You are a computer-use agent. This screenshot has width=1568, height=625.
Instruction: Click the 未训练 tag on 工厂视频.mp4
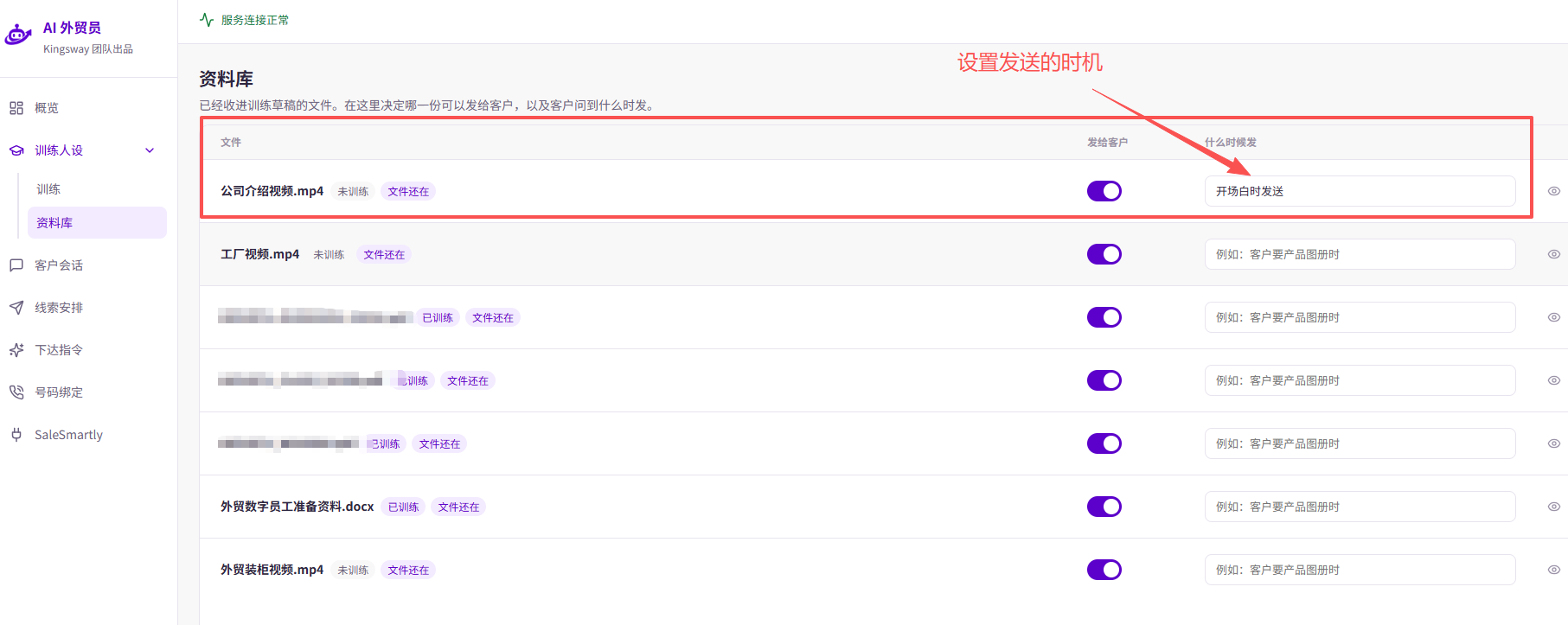point(329,255)
